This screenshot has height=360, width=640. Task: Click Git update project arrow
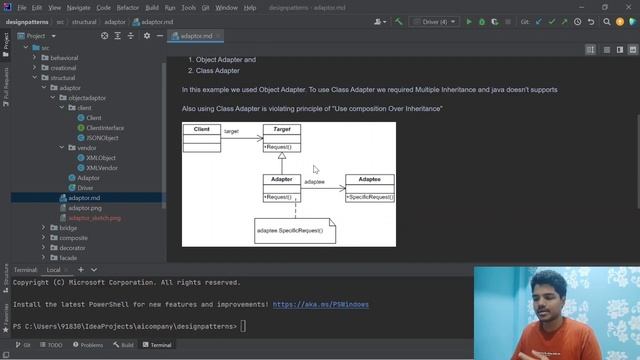coord(539,22)
